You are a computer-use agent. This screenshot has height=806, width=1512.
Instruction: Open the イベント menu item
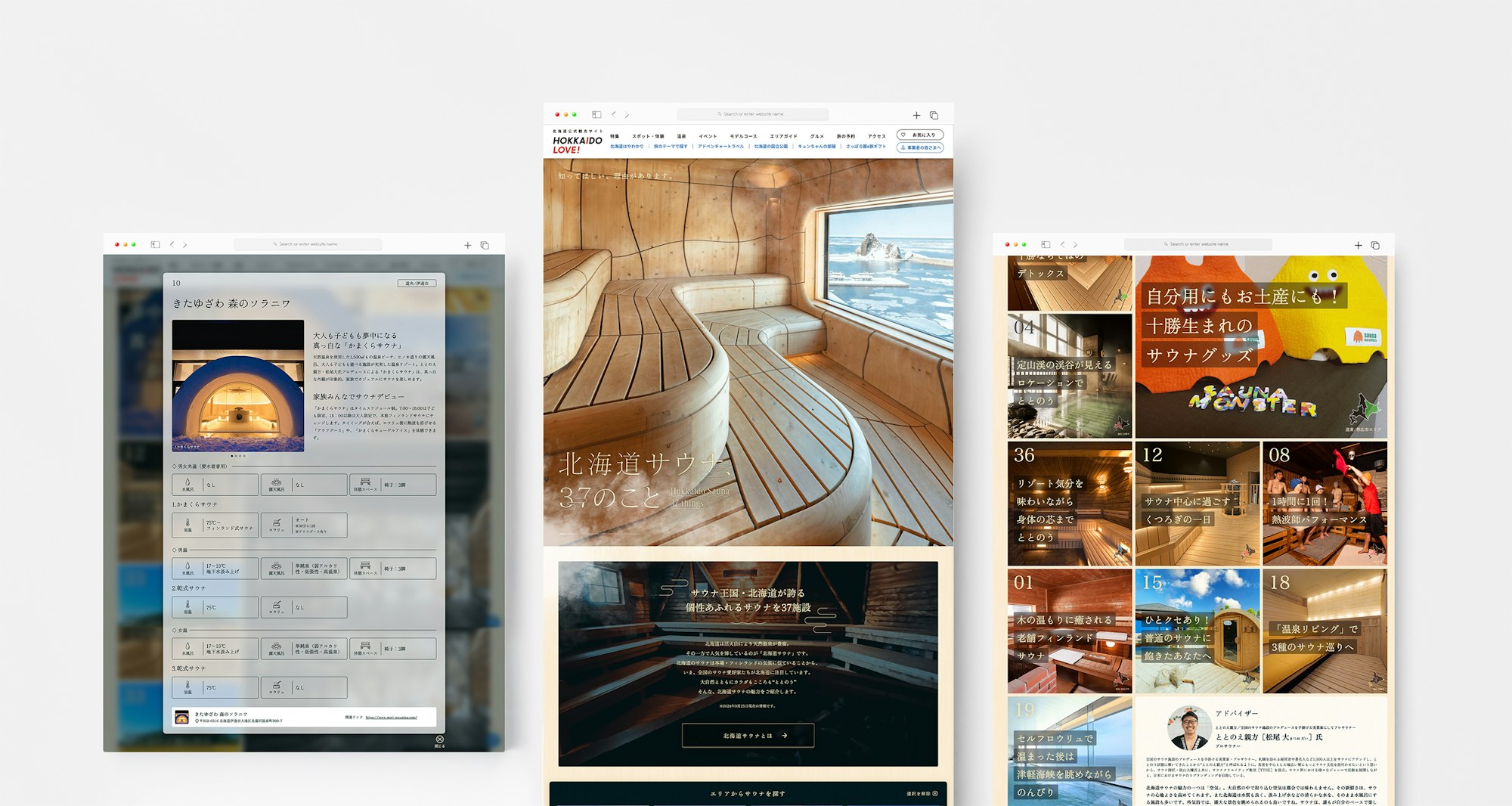(708, 136)
